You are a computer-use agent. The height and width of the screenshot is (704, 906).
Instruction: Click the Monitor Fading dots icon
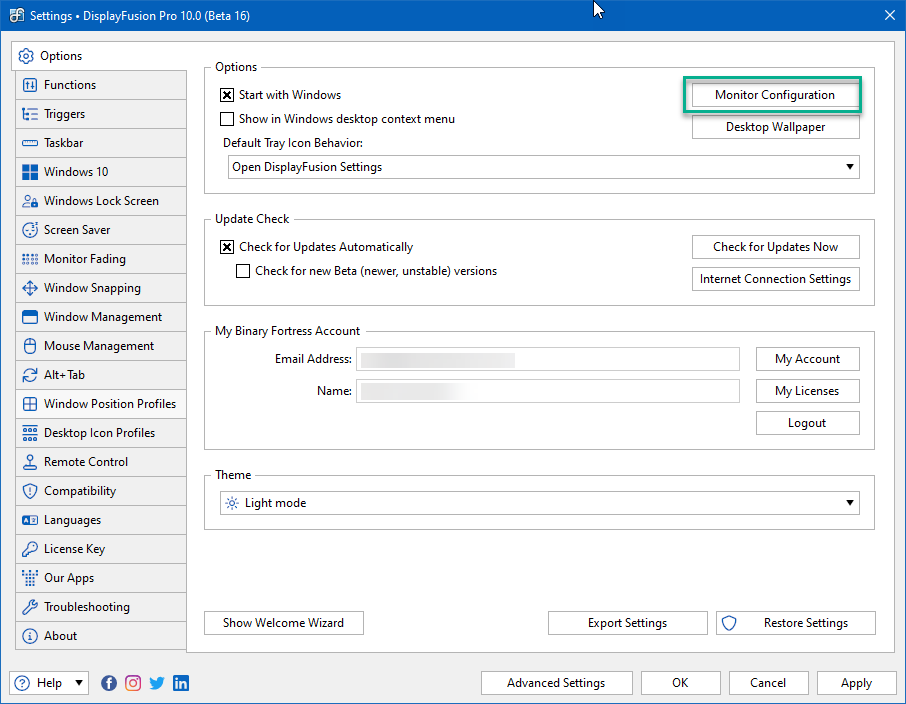click(x=29, y=259)
